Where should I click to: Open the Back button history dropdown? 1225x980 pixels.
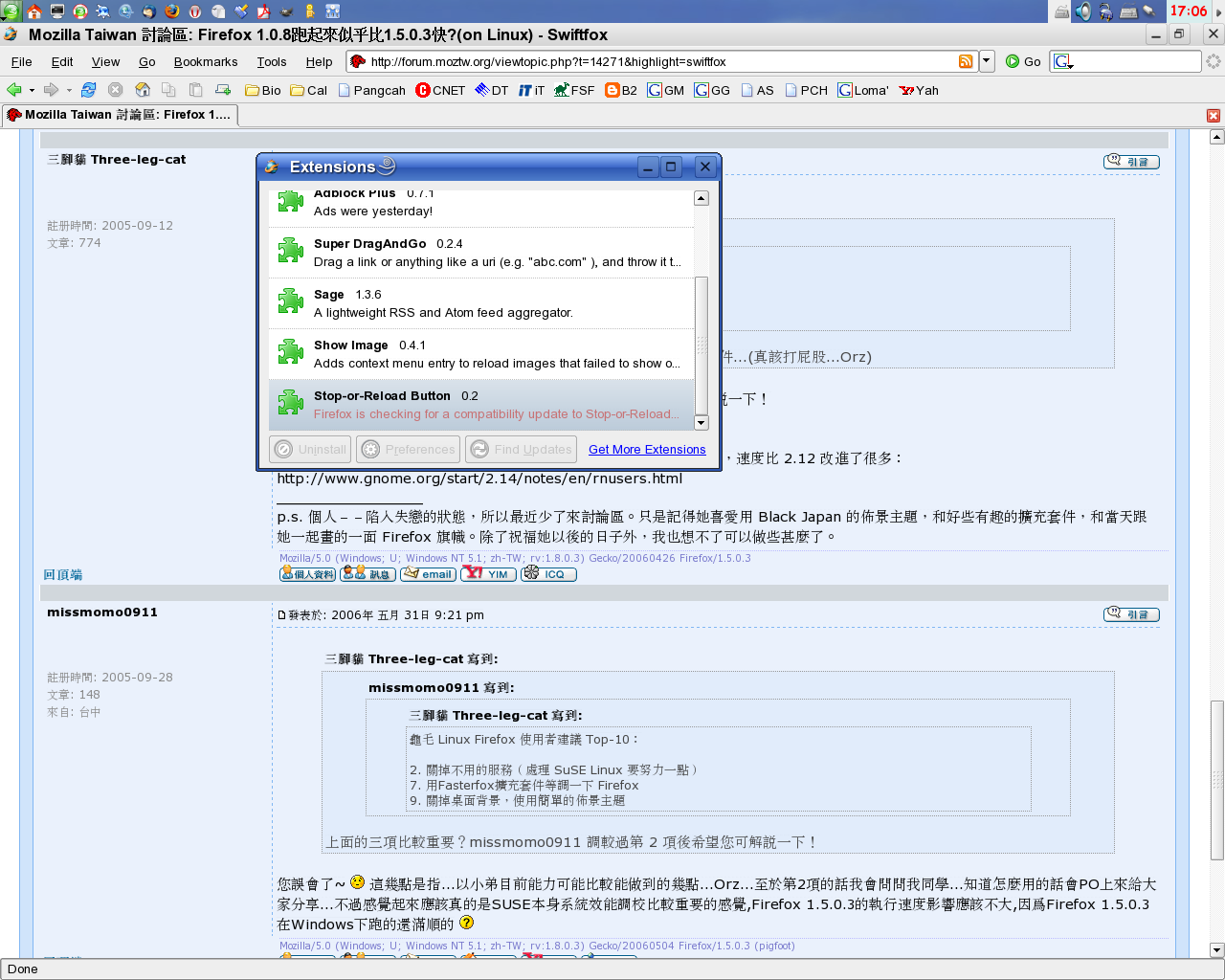pyautogui.click(x=33, y=91)
